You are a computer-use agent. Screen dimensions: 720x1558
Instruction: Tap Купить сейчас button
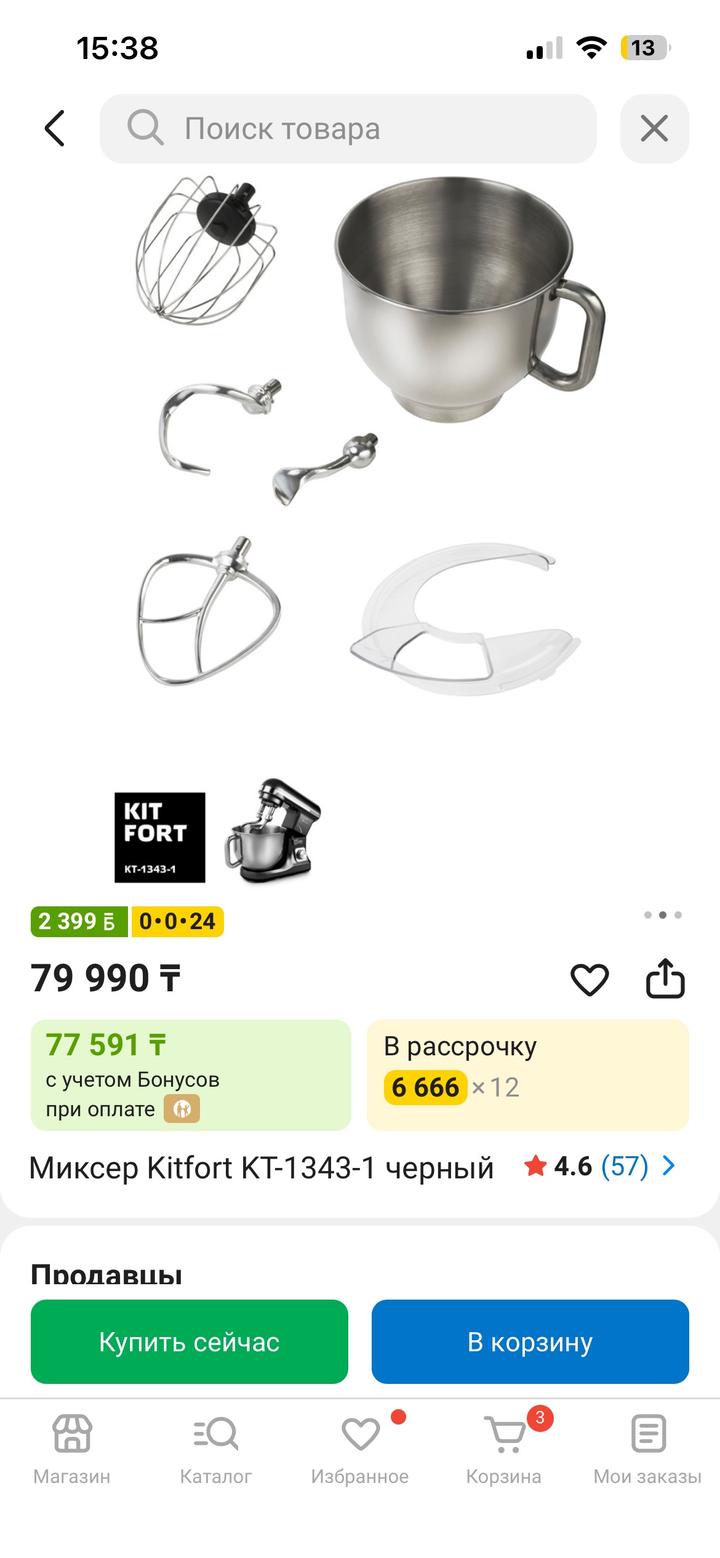point(189,1341)
